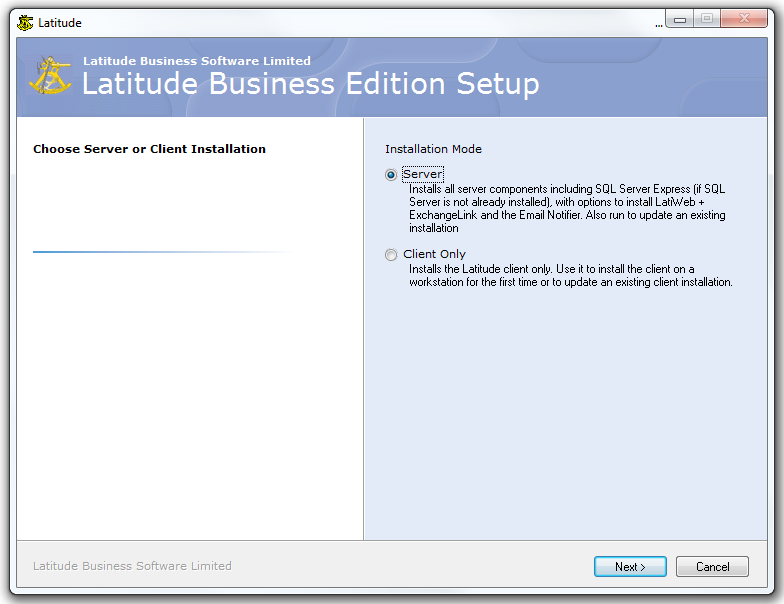Click the Next button
Image resolution: width=784 pixels, height=604 pixels.
pos(630,567)
